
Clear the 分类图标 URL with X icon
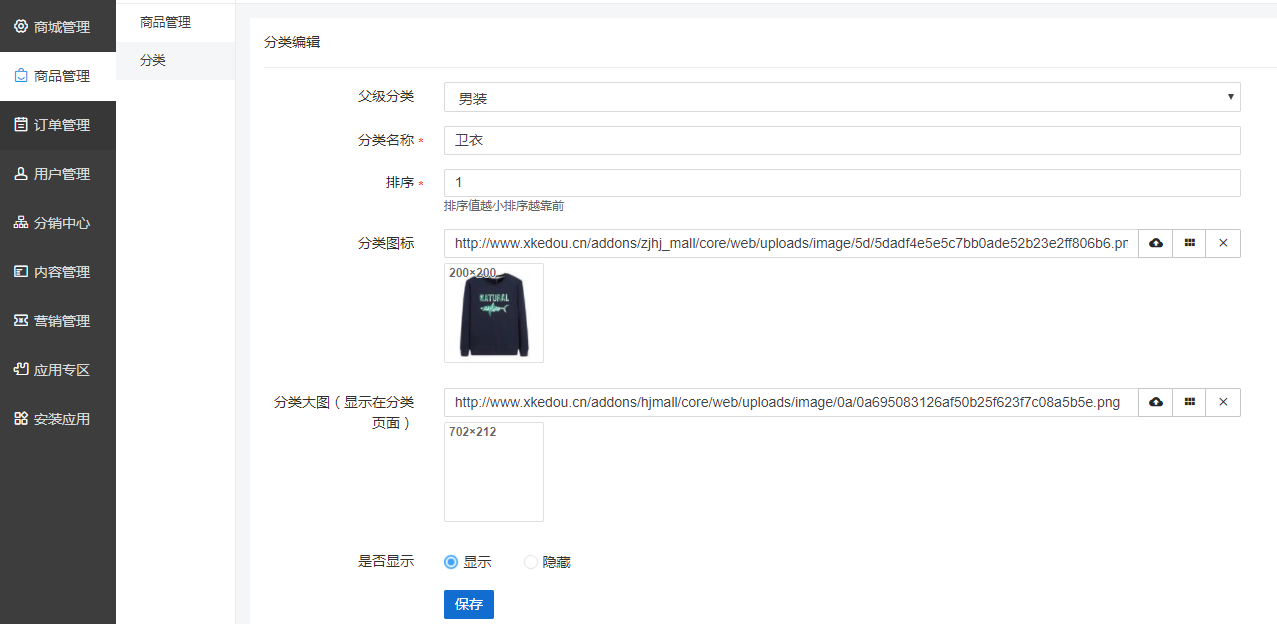tap(1223, 243)
